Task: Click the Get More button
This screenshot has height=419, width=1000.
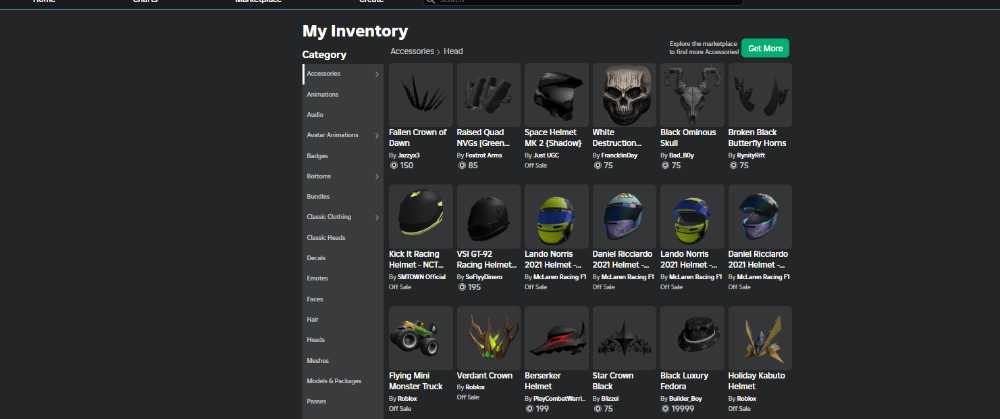Action: tap(765, 48)
